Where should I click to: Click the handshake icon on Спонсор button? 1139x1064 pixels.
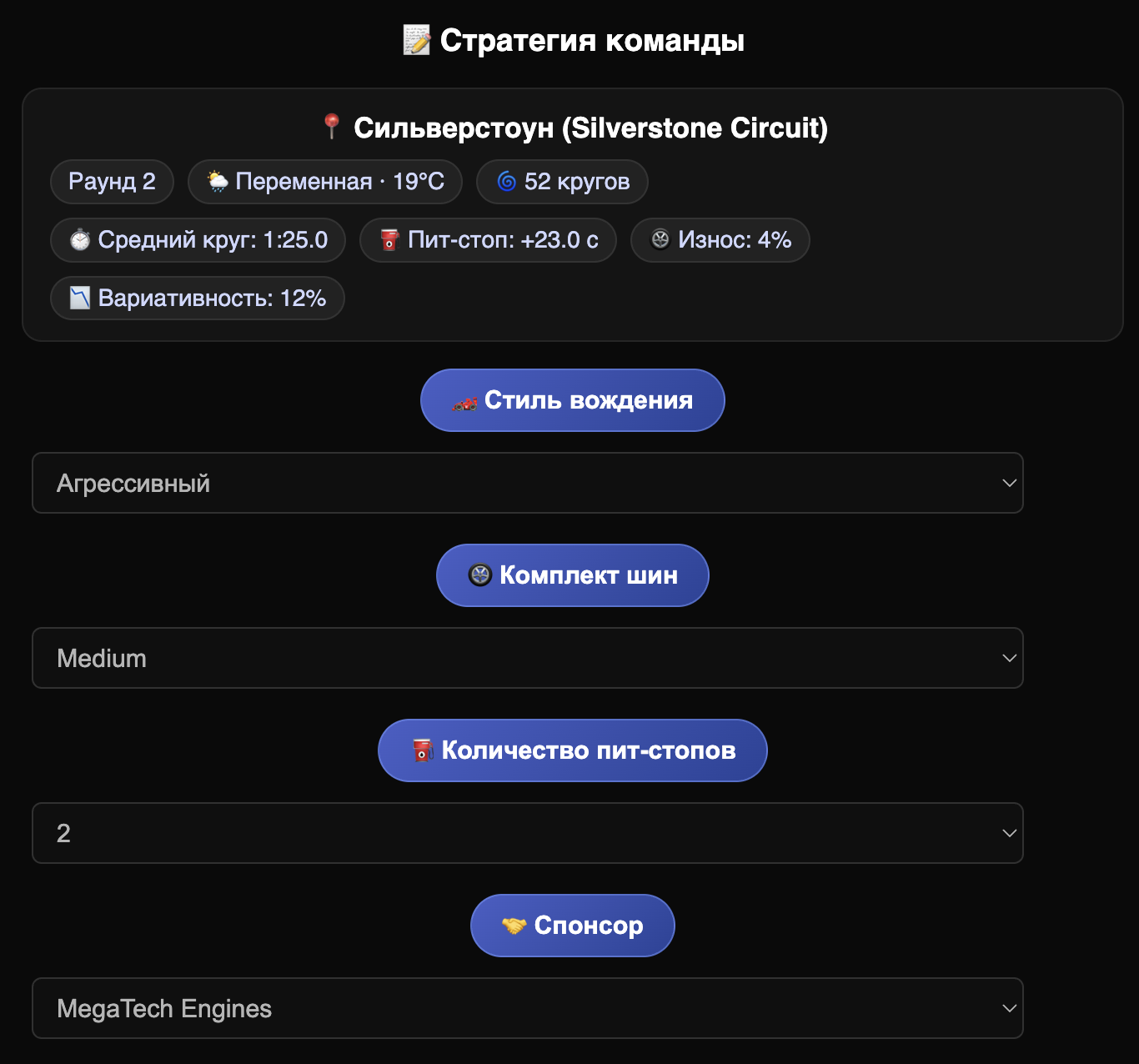(514, 925)
